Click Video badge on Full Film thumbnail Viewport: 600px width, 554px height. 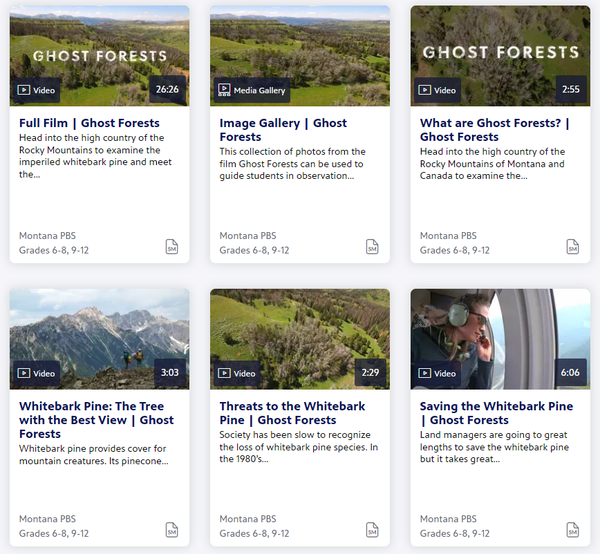click(38, 90)
